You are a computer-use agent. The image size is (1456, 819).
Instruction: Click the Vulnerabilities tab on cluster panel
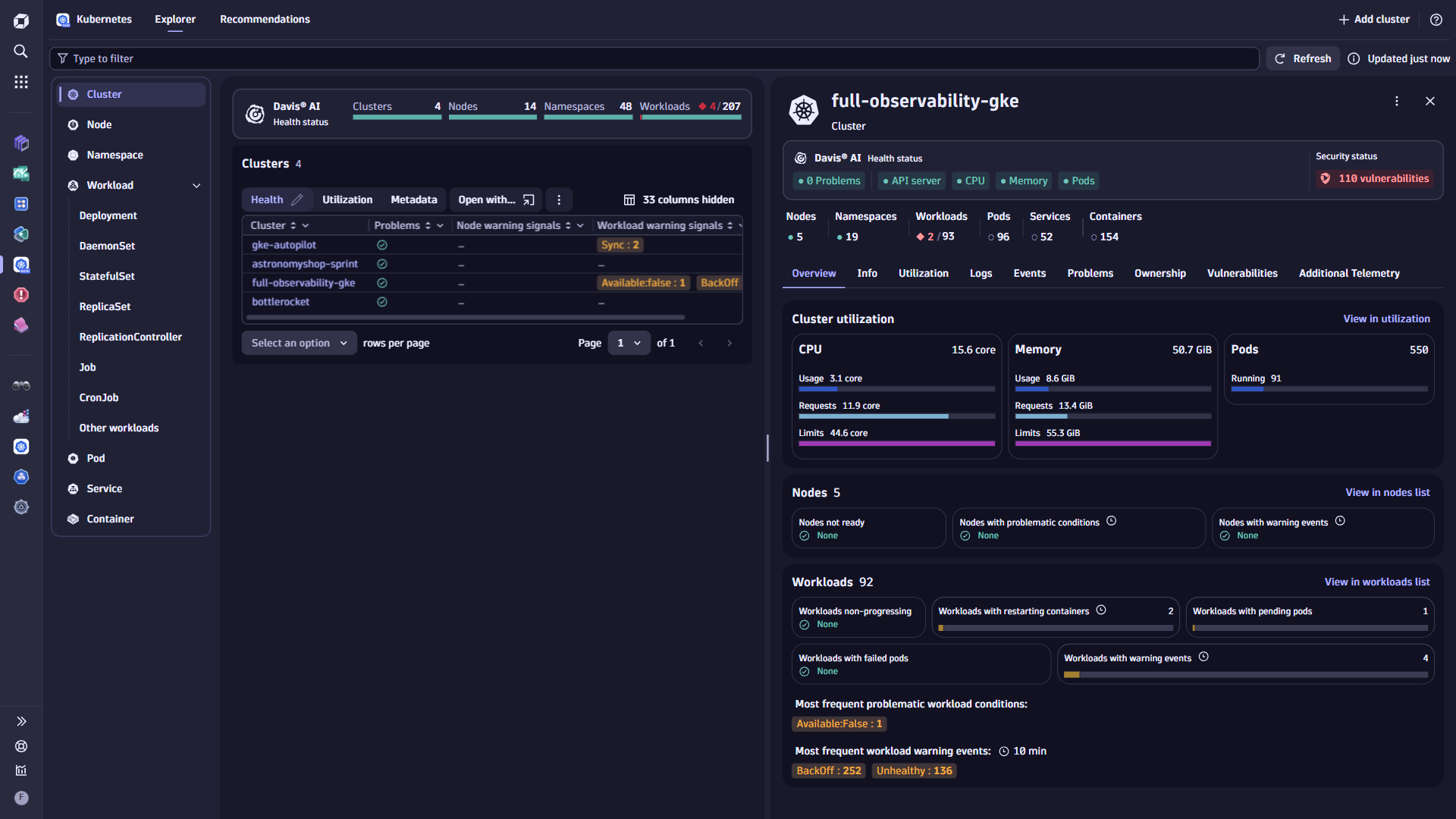pos(1242,273)
